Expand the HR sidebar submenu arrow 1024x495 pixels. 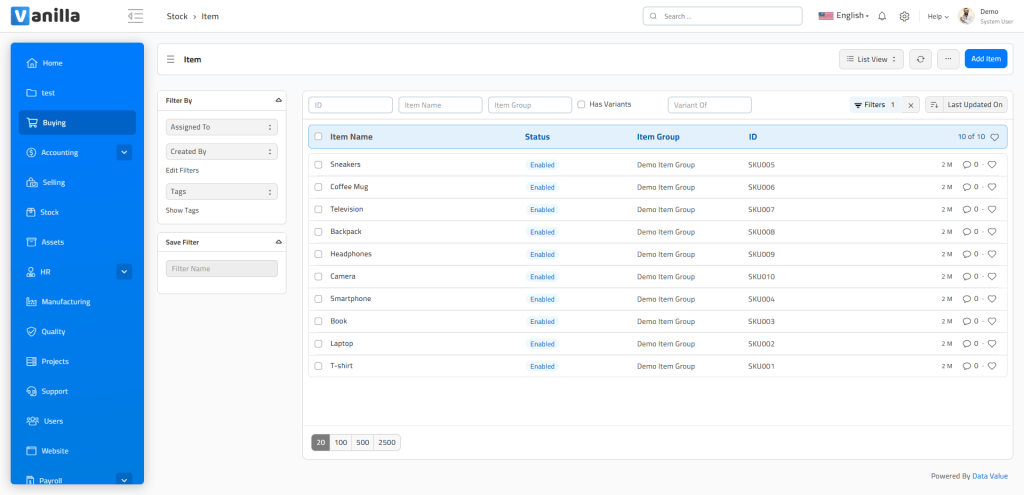[124, 272]
